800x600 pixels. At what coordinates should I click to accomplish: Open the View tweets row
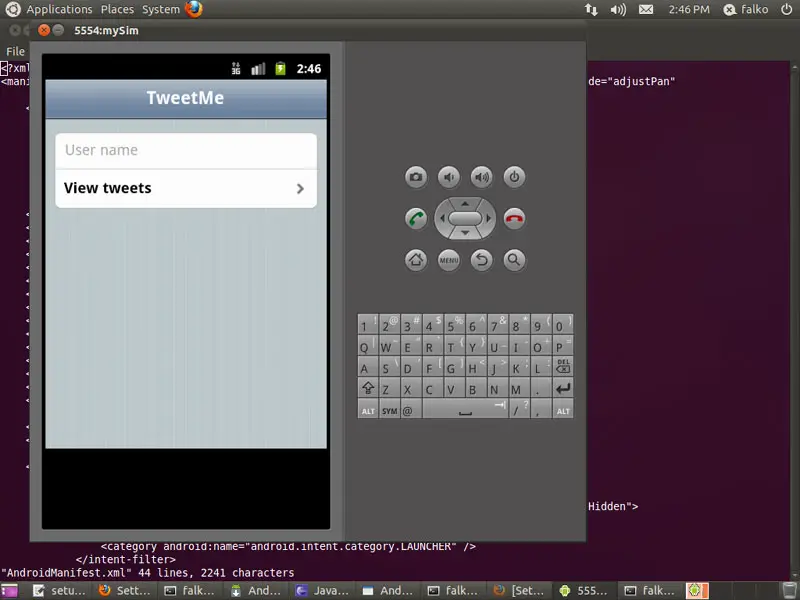pyautogui.click(x=186, y=188)
